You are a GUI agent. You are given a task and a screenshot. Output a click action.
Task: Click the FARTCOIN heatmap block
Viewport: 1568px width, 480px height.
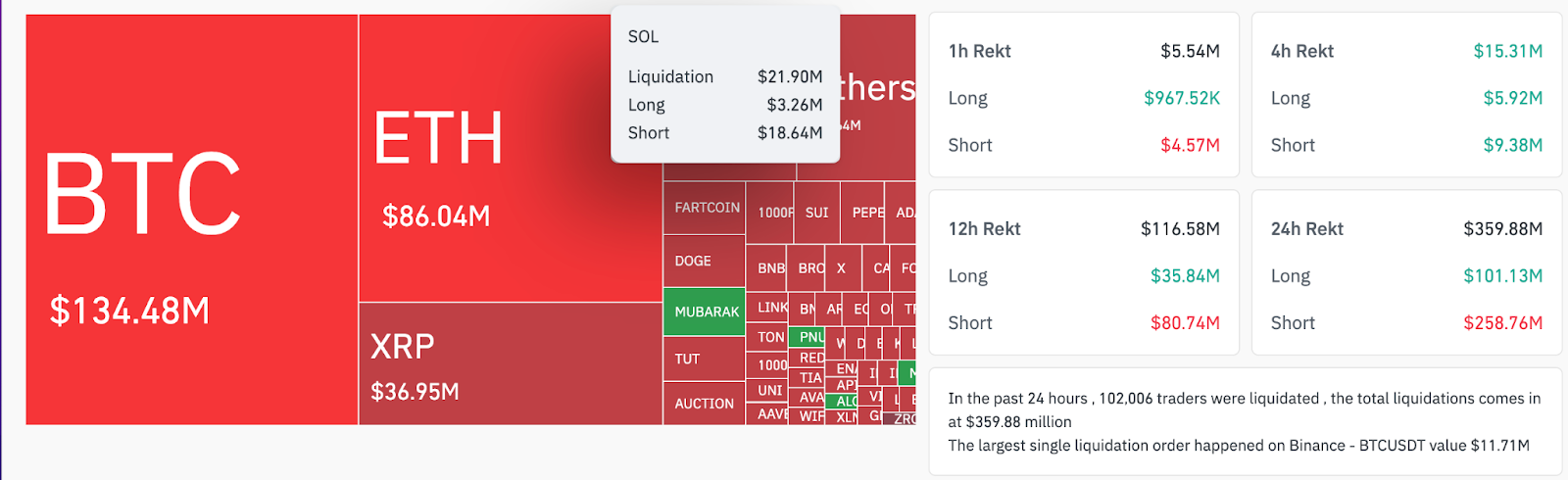705,208
